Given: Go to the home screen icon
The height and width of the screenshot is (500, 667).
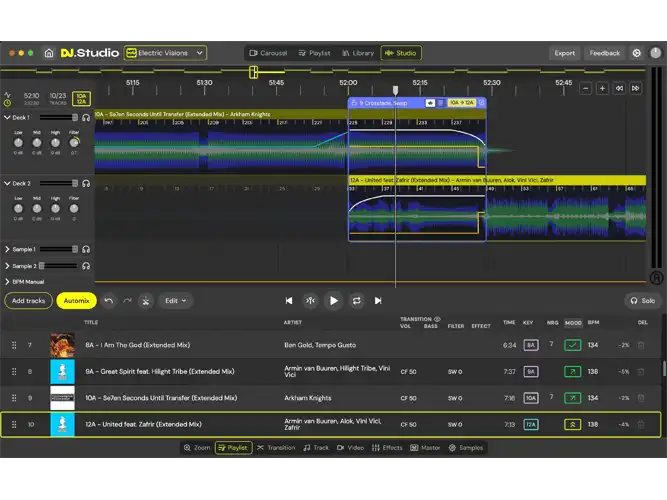Looking at the screenshot, I should point(49,53).
